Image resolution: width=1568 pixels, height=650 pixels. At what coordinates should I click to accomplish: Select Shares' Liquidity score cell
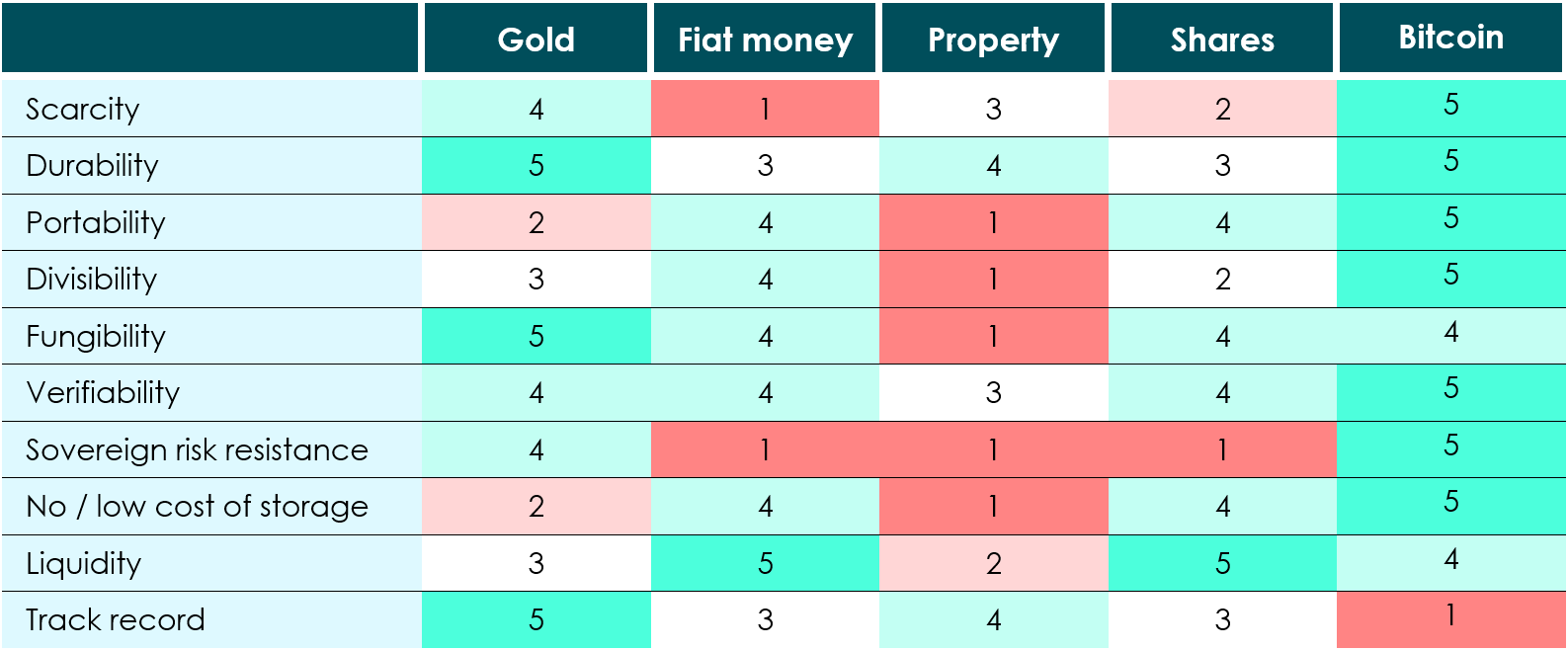point(1222,563)
